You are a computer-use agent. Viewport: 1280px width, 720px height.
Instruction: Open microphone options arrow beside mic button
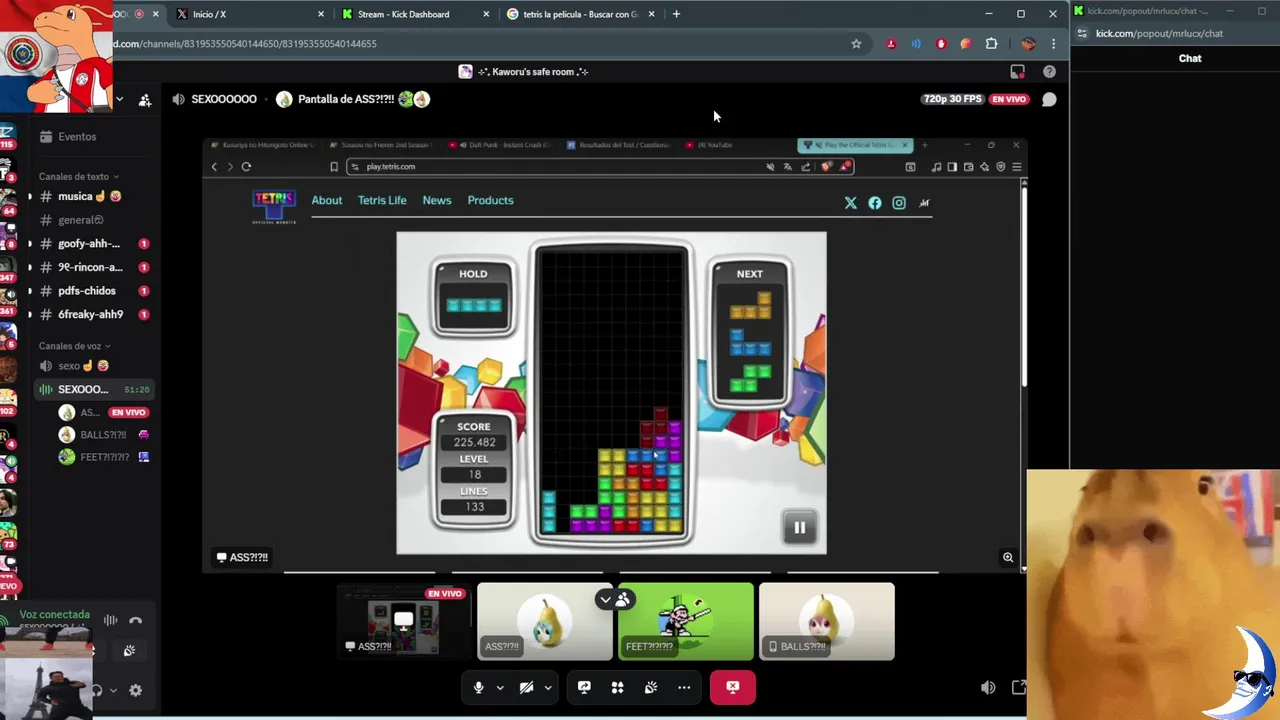(x=499, y=688)
